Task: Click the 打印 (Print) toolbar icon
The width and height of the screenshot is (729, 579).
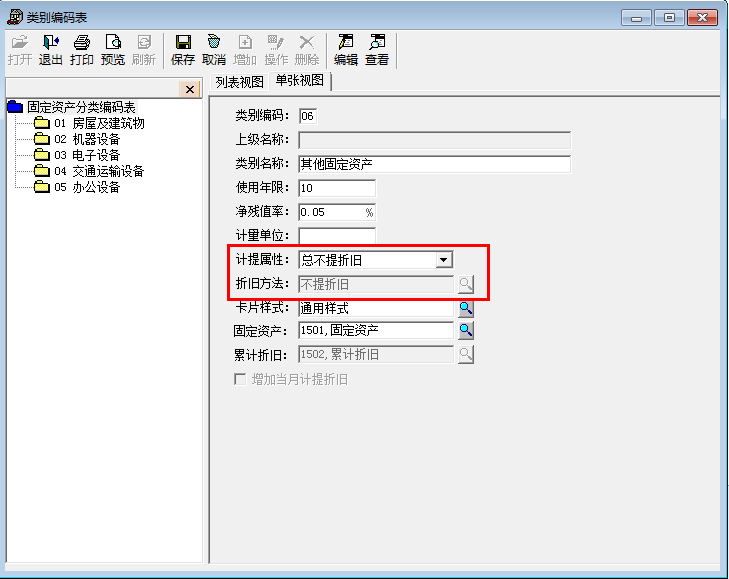Action: [x=82, y=50]
